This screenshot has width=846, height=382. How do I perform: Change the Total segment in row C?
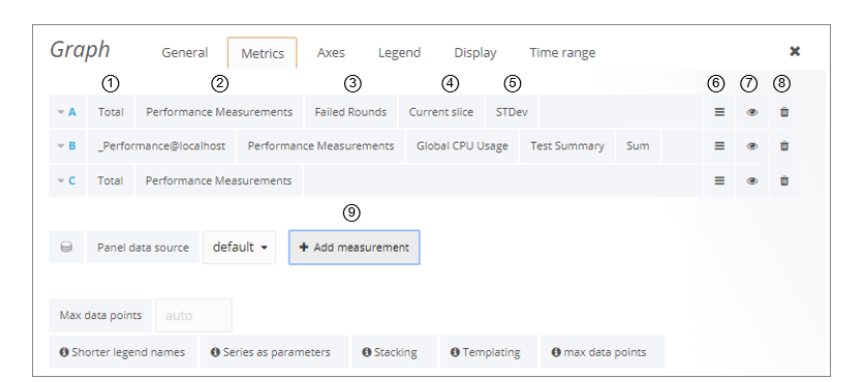[x=111, y=181]
